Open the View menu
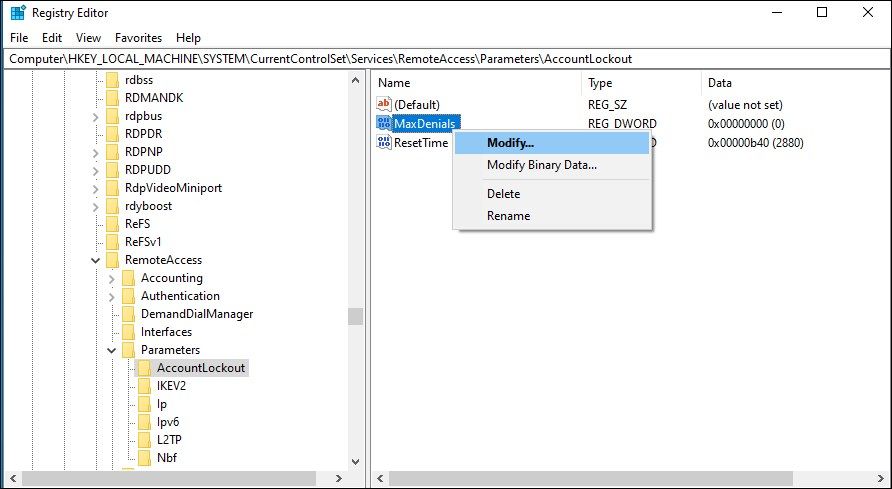This screenshot has width=892, height=489. click(x=88, y=38)
